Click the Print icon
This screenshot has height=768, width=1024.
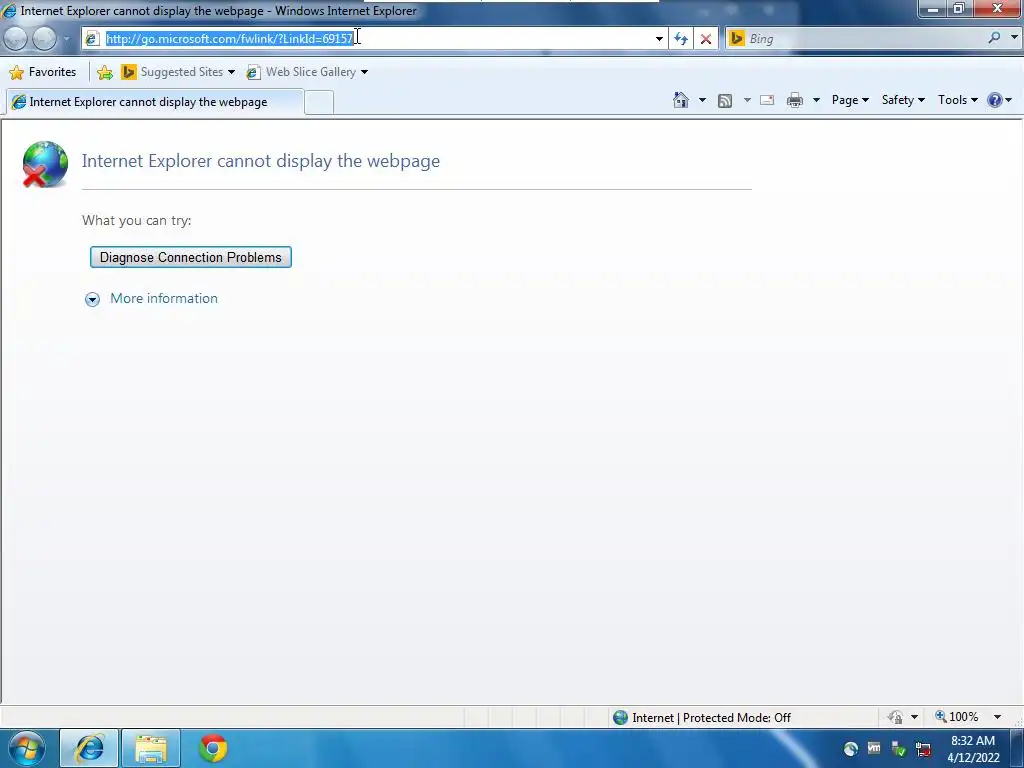click(795, 100)
